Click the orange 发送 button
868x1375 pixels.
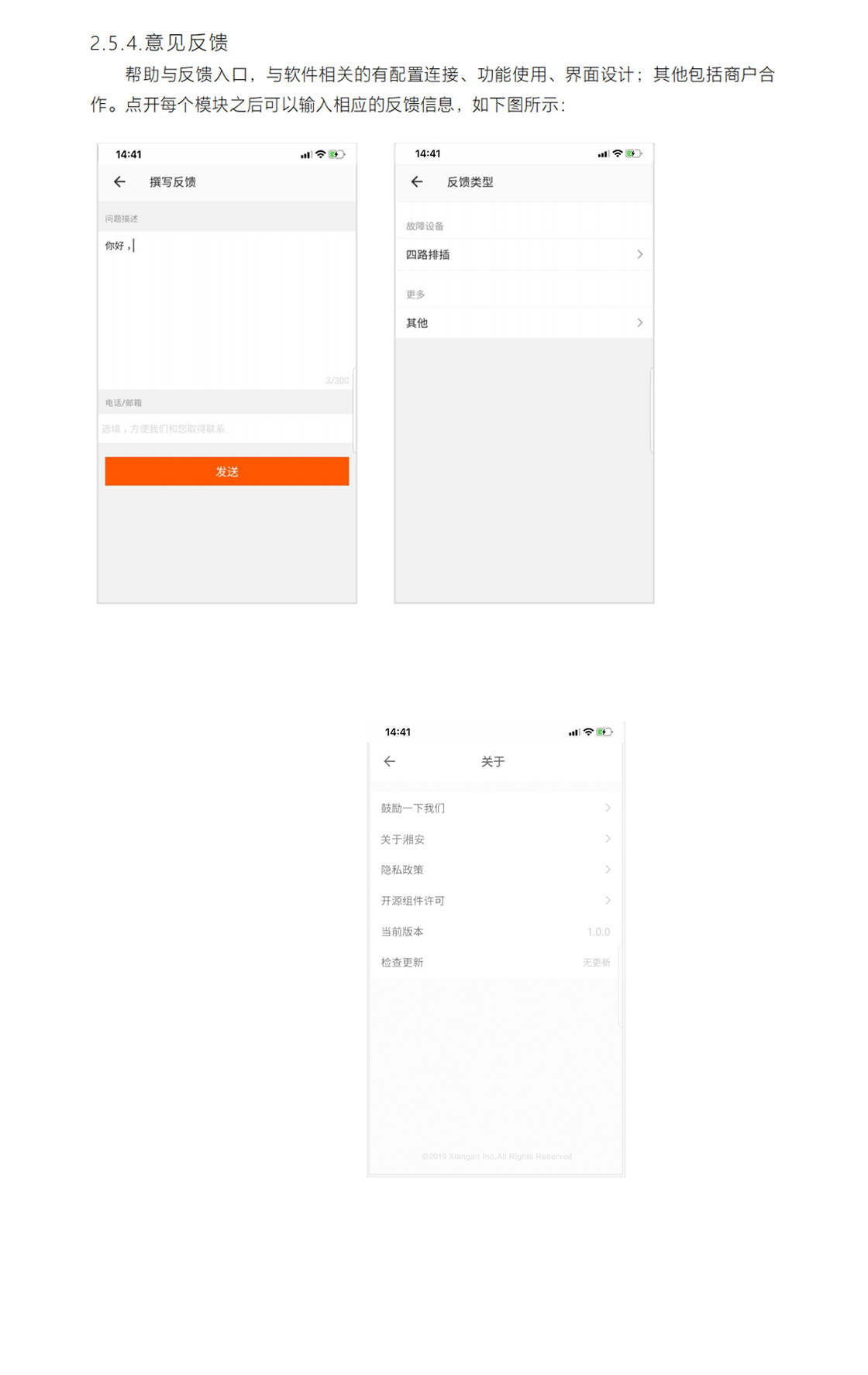coord(227,471)
